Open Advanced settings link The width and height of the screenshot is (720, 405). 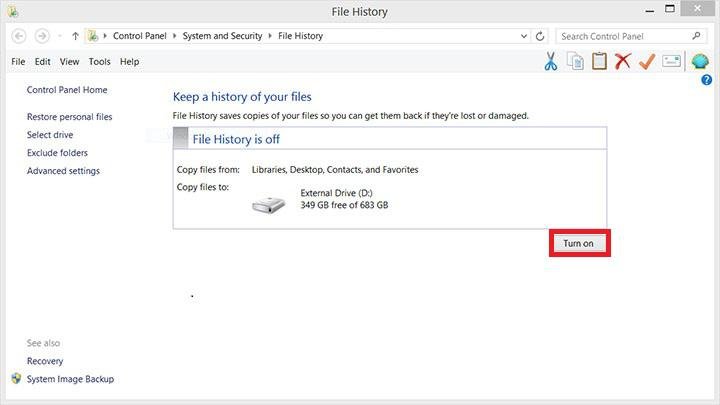[x=63, y=171]
